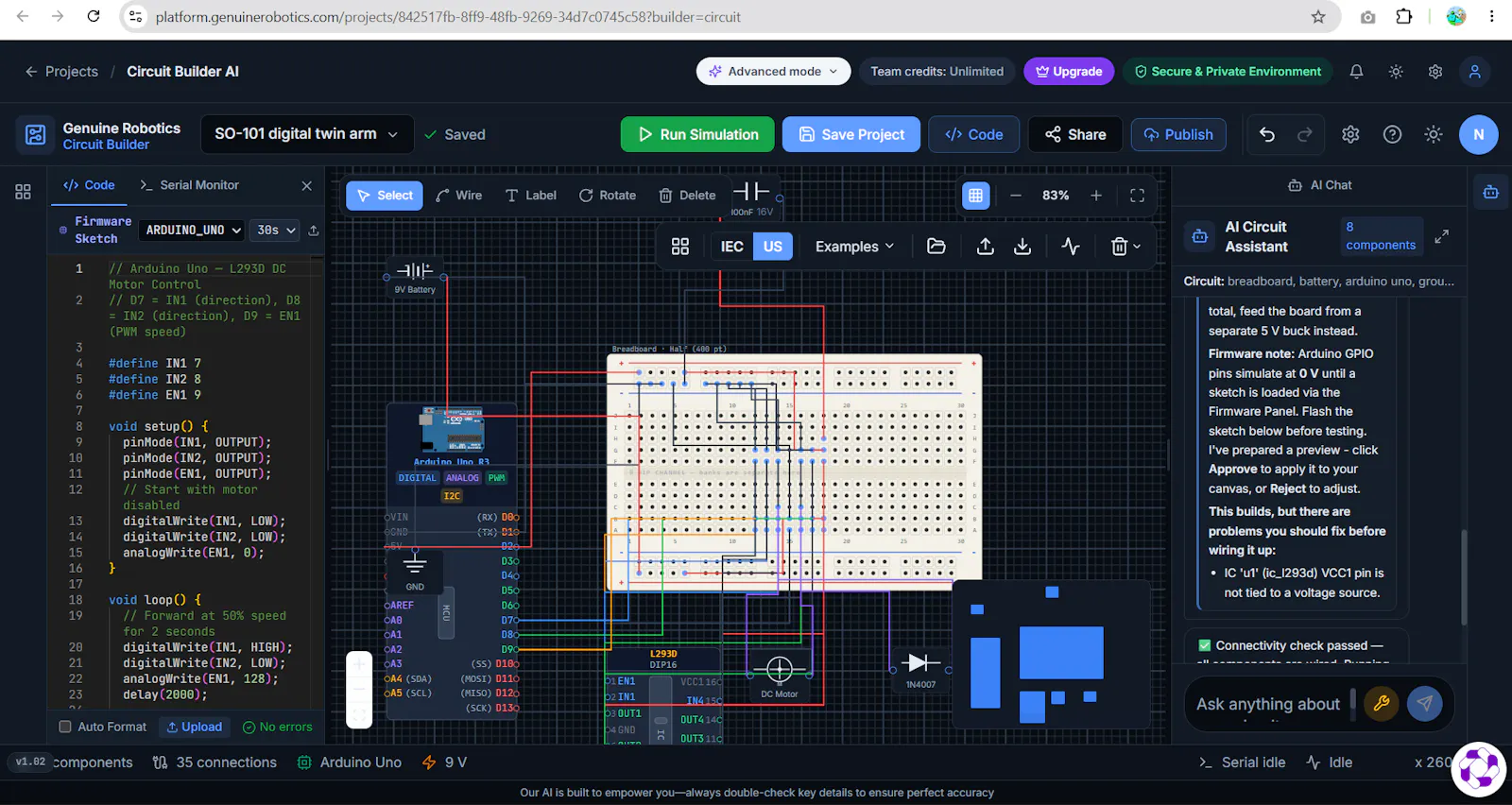Send the AI chat message
Screen dimensions: 1512x805
[1425, 703]
